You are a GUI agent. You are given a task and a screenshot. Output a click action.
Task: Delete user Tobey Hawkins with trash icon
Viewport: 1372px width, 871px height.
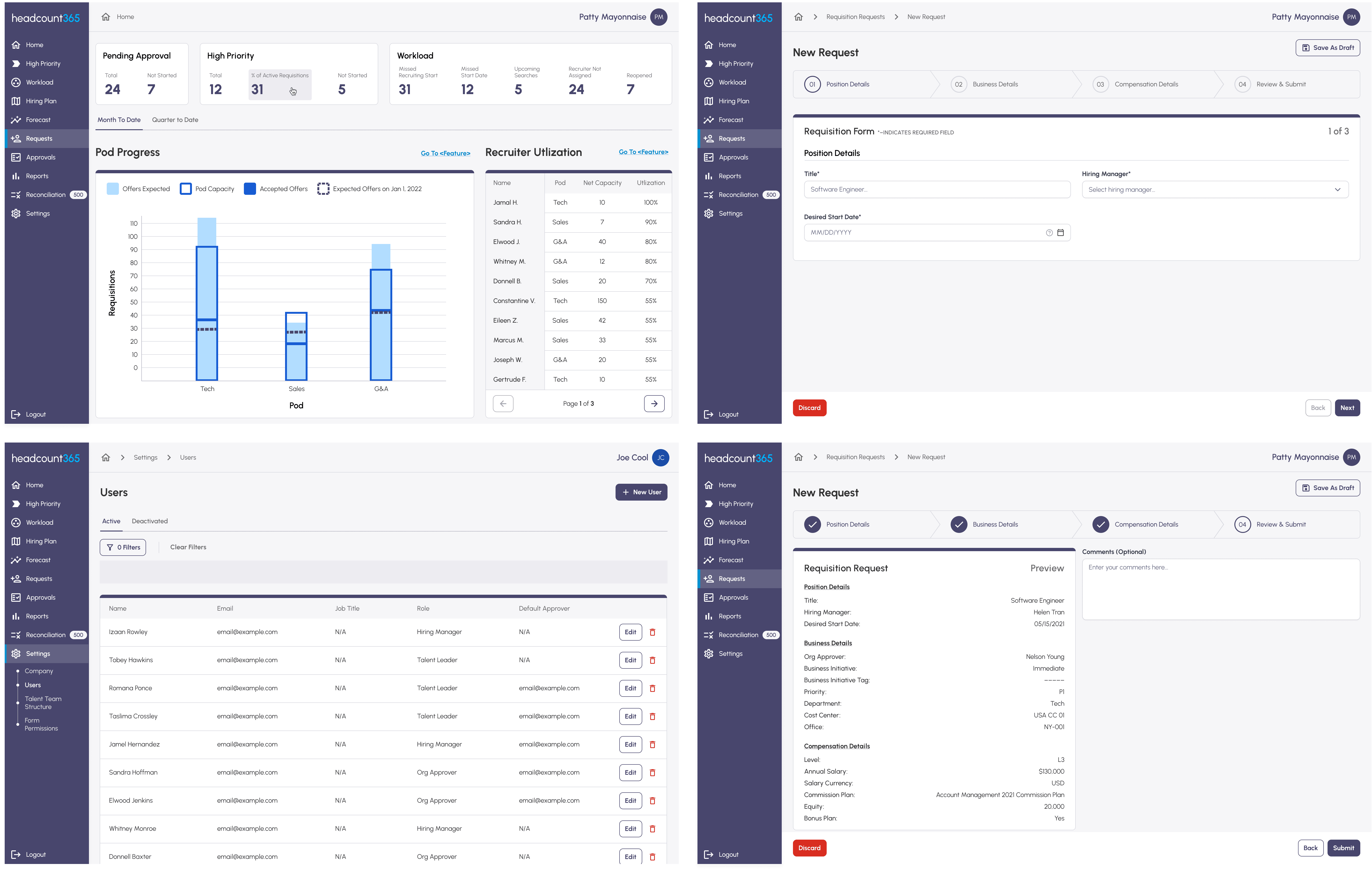[x=652, y=660]
